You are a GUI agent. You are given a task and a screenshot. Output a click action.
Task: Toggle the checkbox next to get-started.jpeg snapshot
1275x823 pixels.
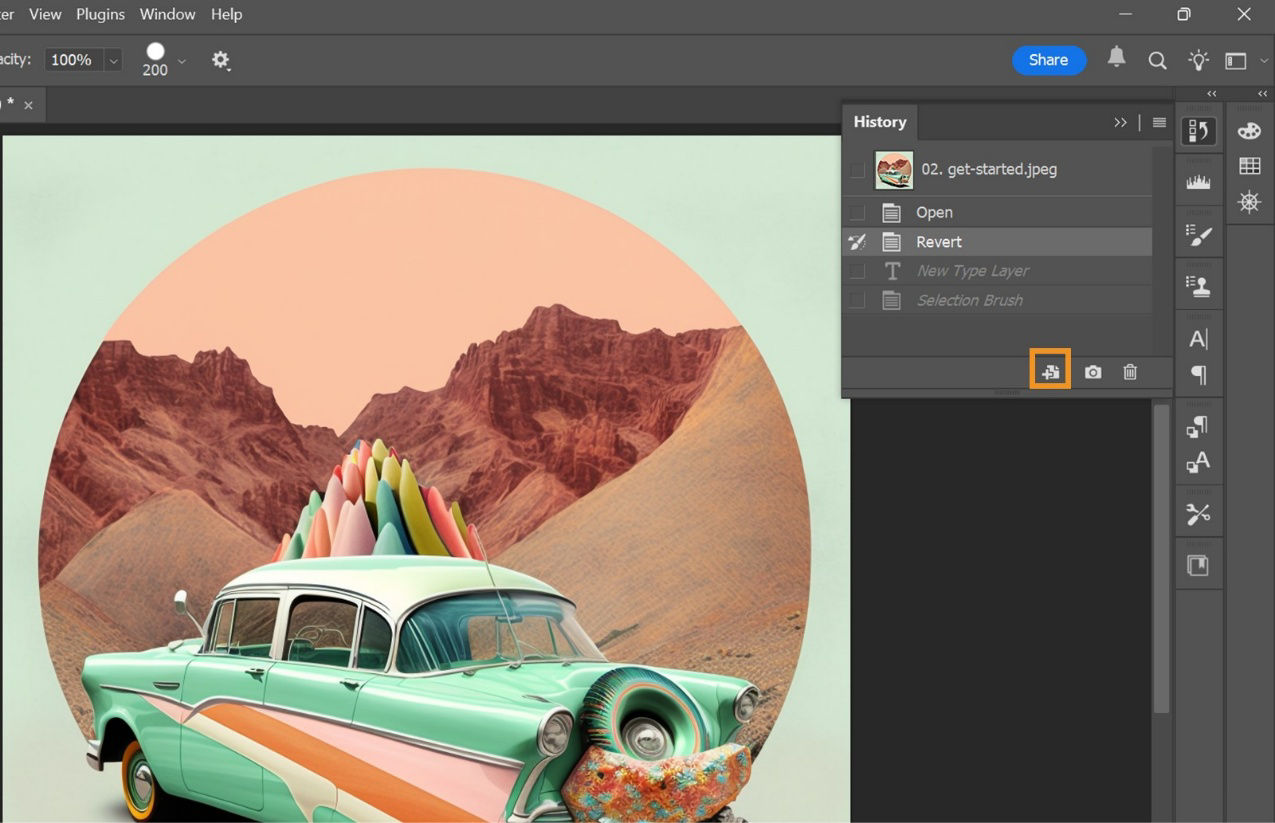[x=856, y=169]
